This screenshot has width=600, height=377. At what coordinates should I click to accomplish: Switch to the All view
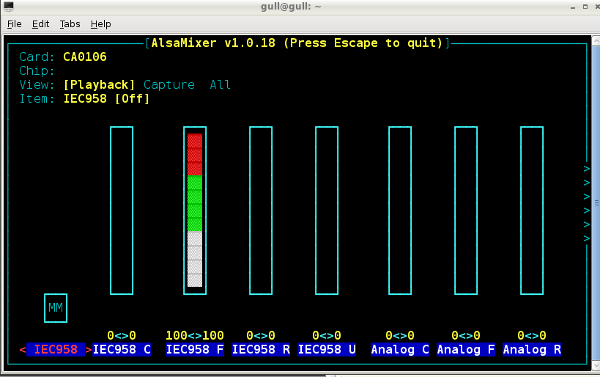220,85
